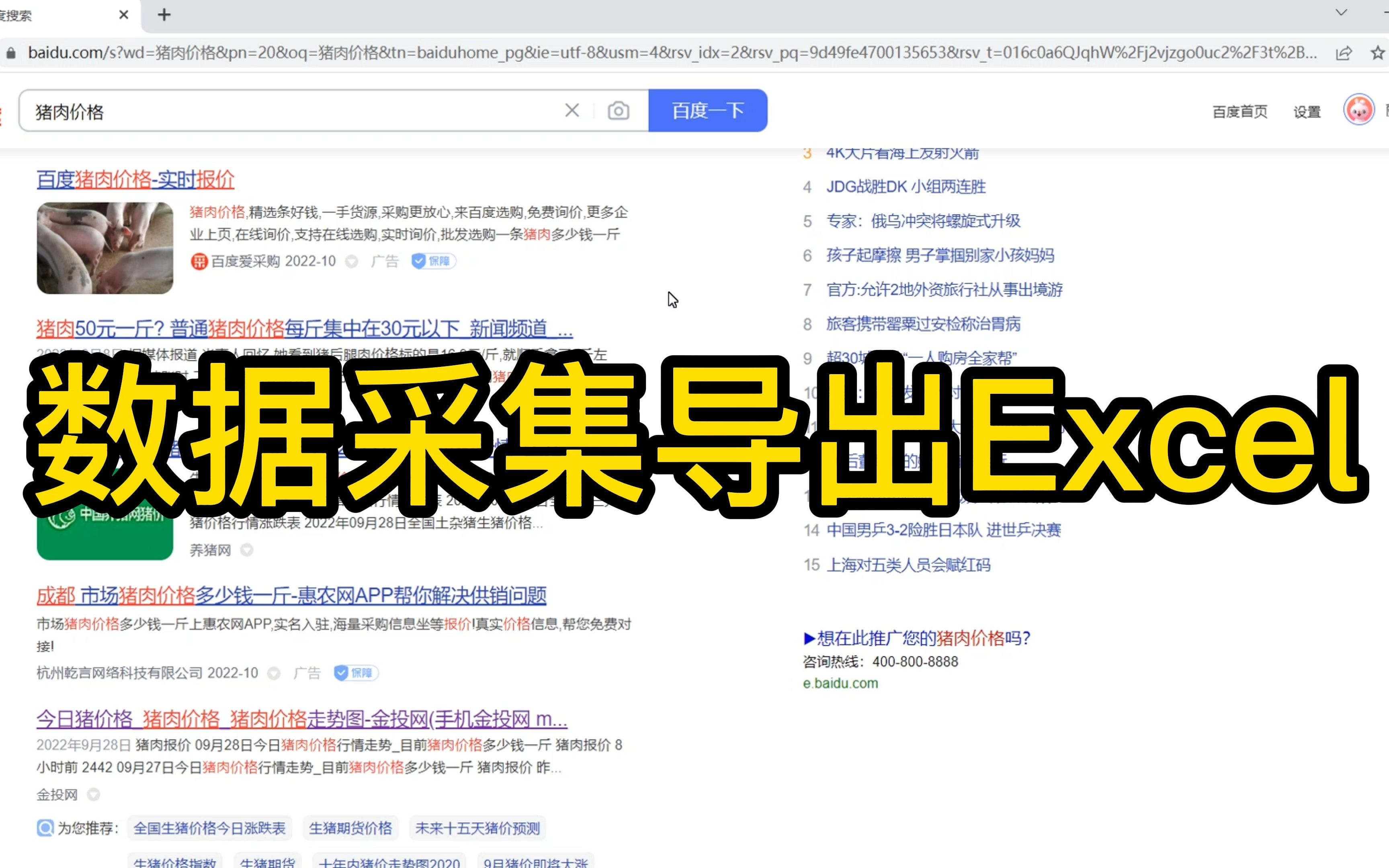Click 金投网 source name

[57, 794]
